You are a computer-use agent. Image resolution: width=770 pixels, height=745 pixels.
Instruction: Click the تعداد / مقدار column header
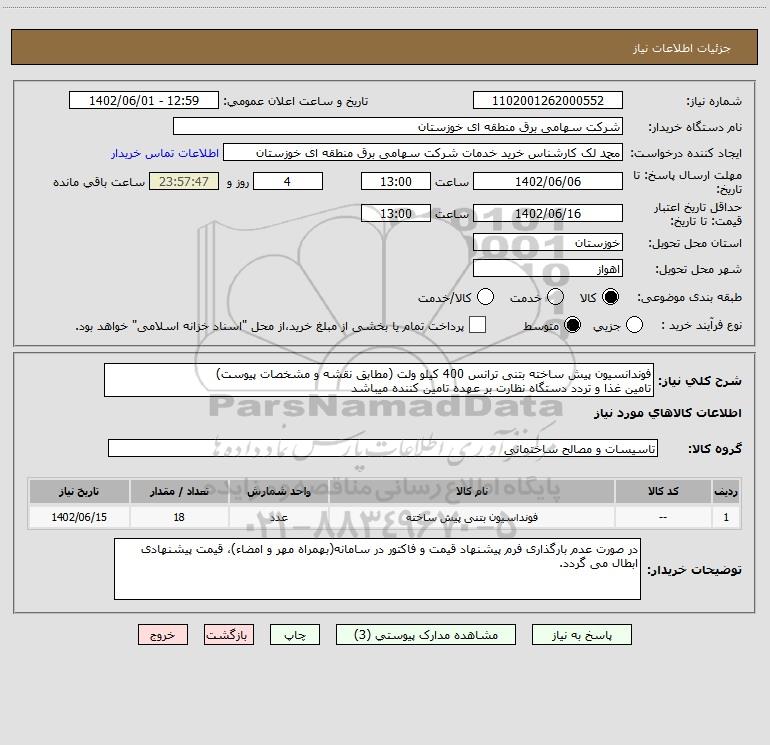click(179, 491)
